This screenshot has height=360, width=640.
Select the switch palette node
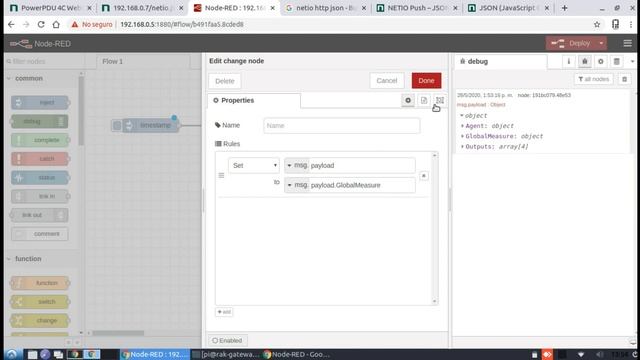tap(40, 302)
